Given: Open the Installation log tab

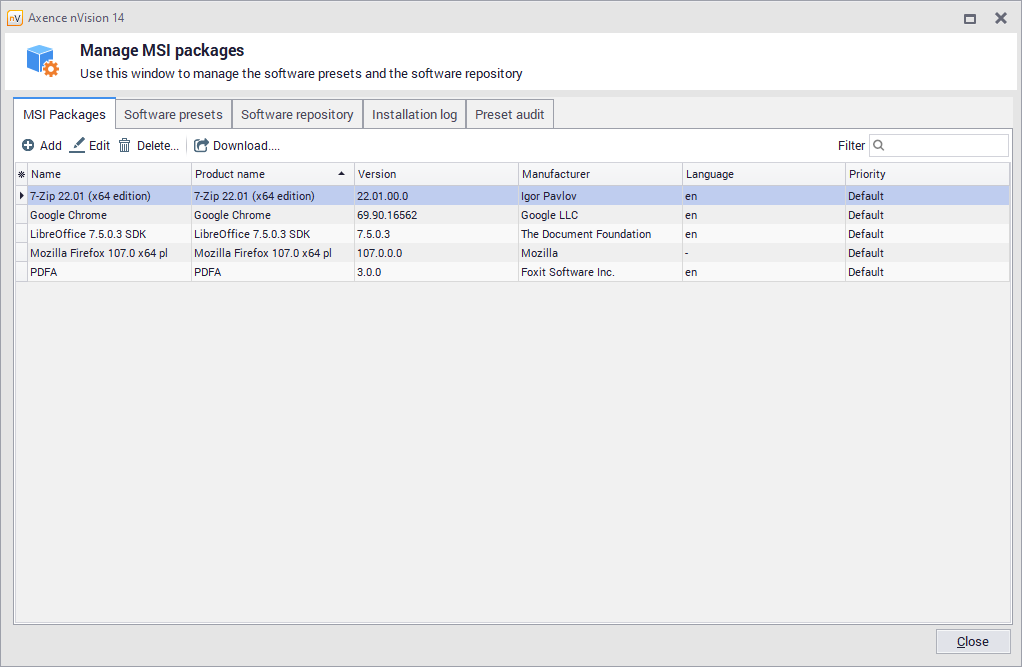Looking at the screenshot, I should (x=414, y=115).
